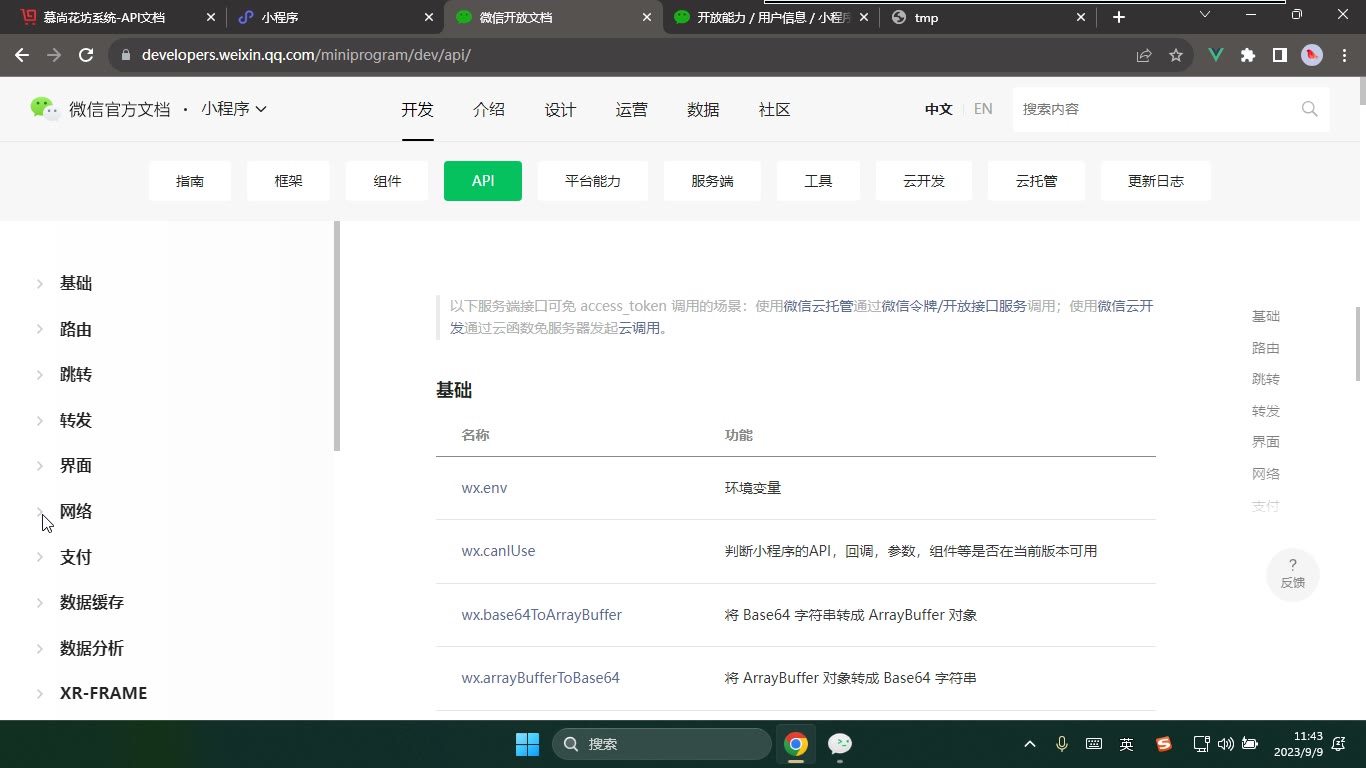Open the 框架 section button
This screenshot has width=1366, height=768.
tap(288, 181)
